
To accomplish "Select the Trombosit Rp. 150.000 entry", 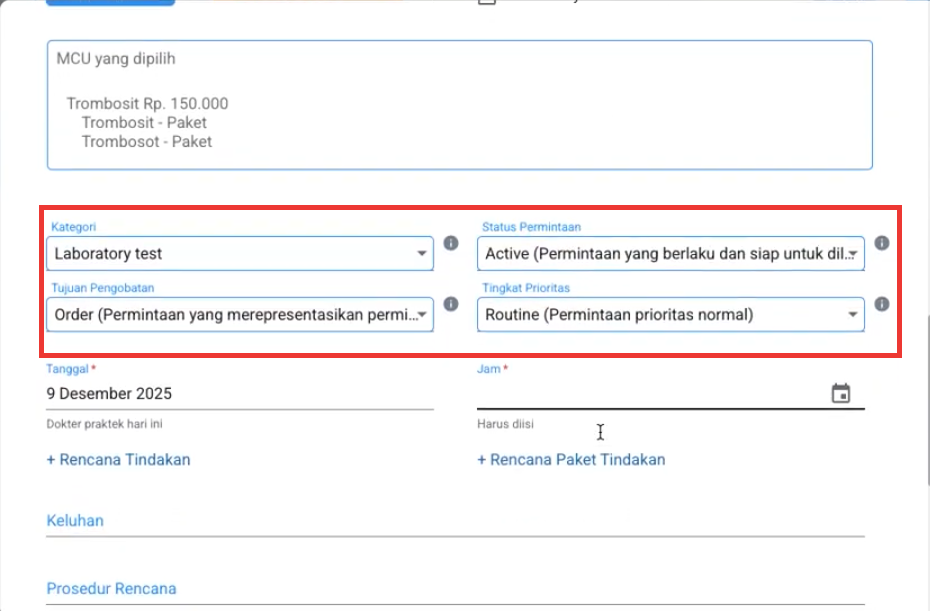I will [x=147, y=104].
